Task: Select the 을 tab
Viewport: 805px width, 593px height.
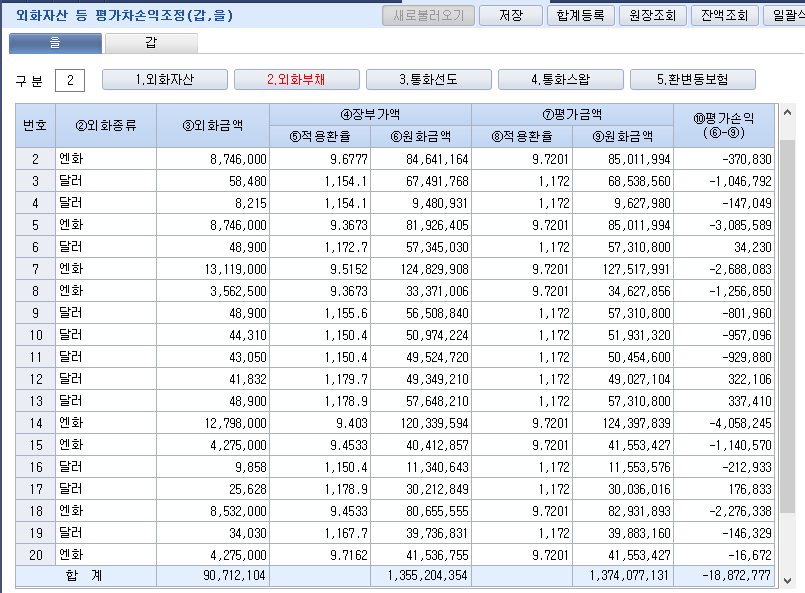Action: click(55, 43)
